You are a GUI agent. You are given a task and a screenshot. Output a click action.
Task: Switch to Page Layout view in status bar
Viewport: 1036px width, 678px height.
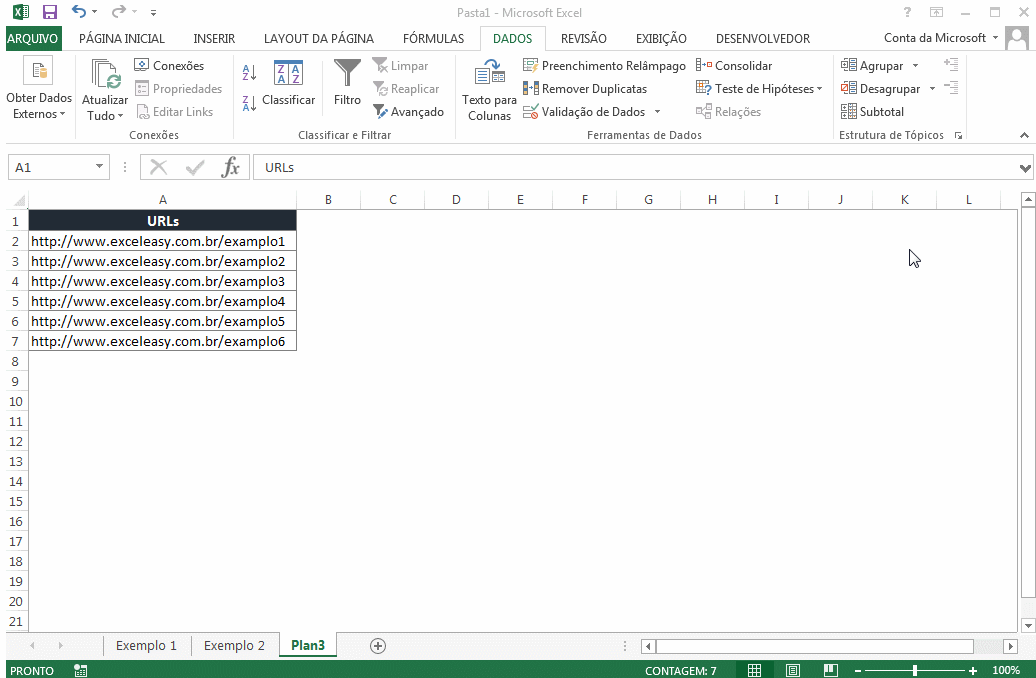click(792, 670)
